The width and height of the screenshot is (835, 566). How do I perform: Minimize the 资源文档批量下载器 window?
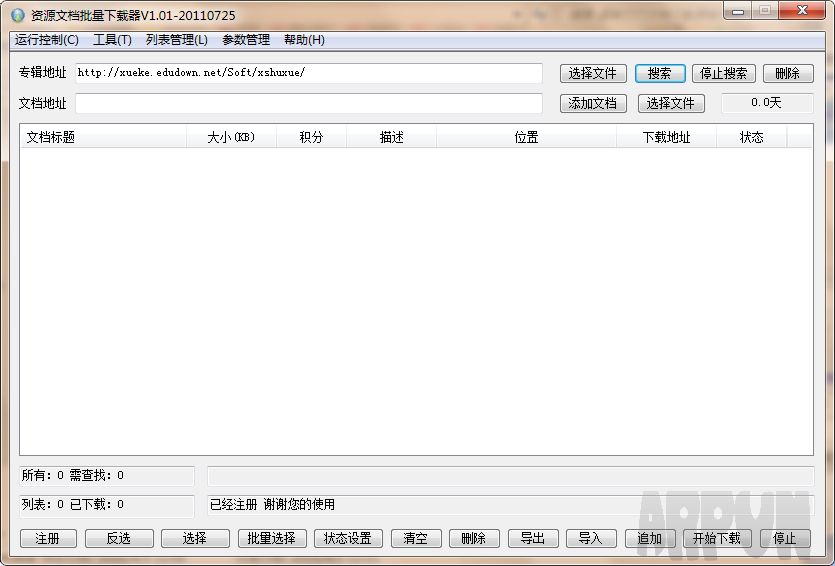point(738,11)
